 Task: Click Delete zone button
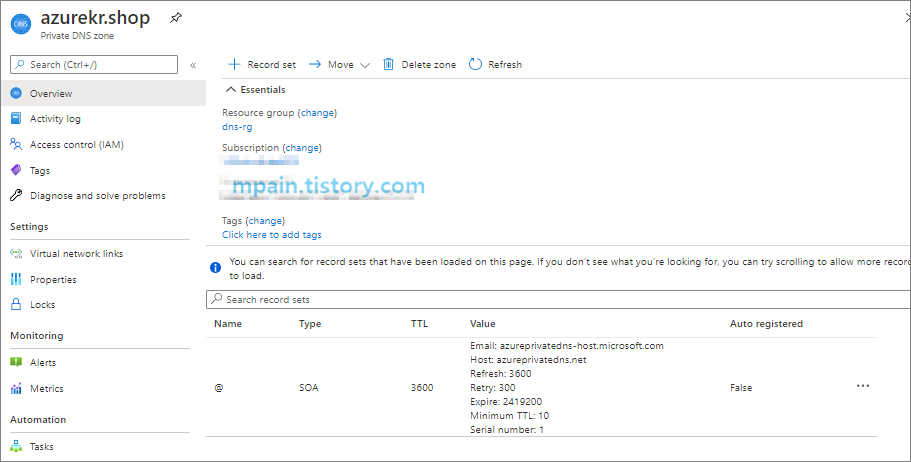[419, 65]
